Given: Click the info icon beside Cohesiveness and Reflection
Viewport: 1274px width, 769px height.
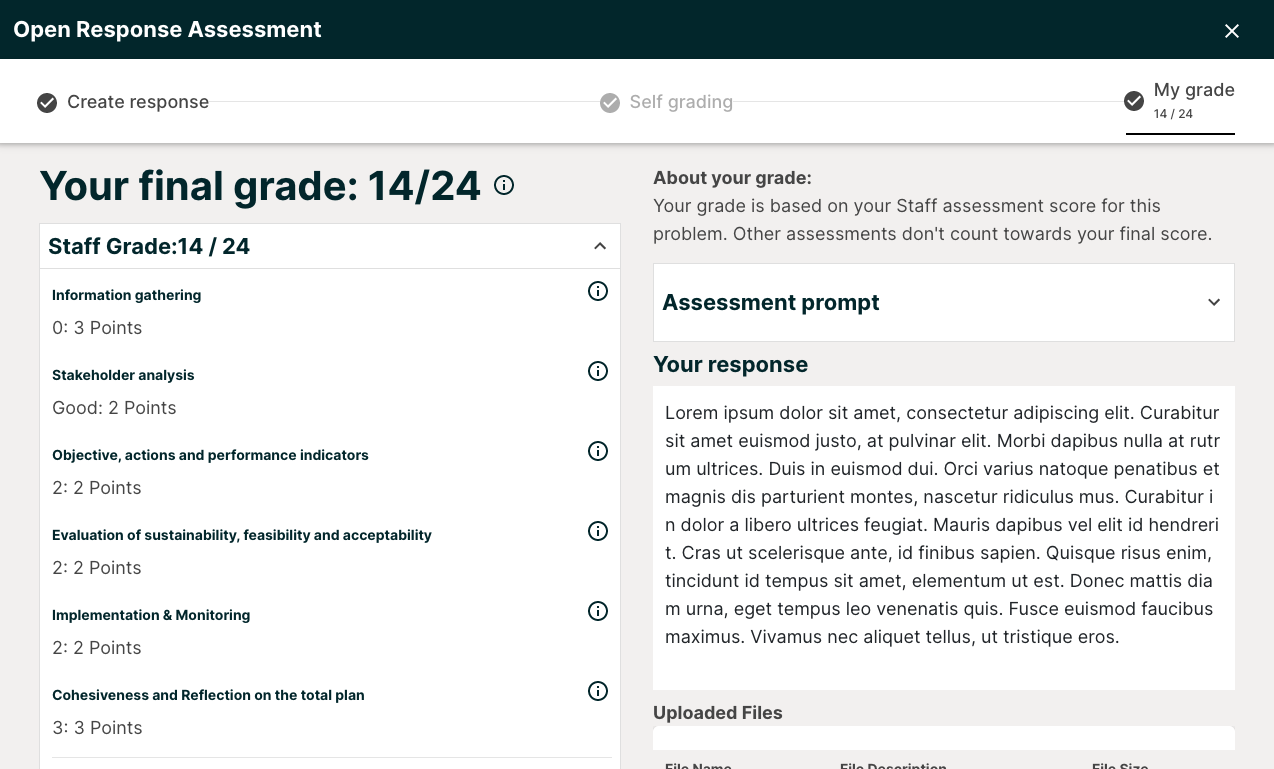Looking at the screenshot, I should [597, 691].
